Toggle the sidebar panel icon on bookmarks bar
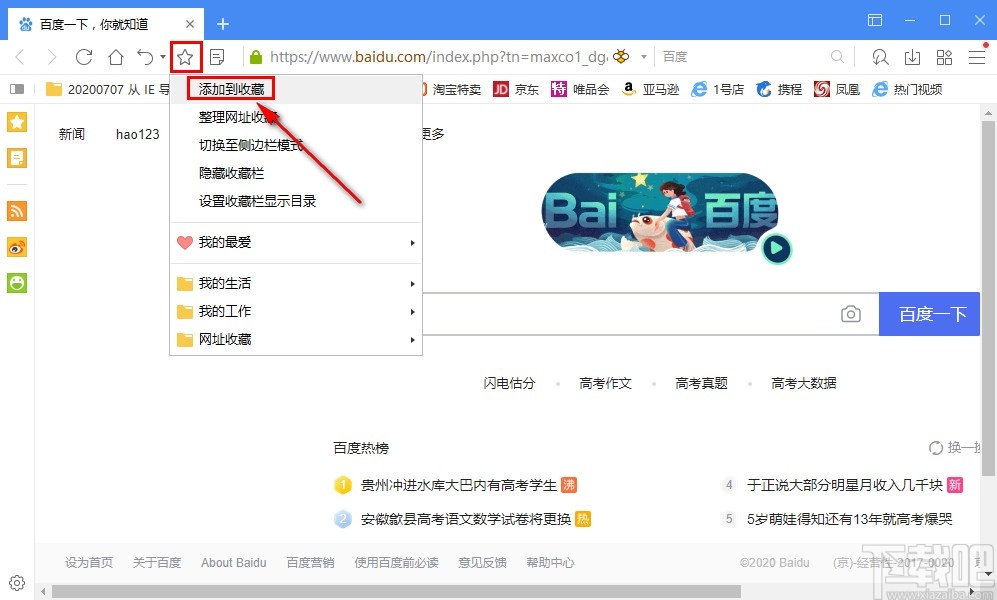Viewport: 997px width, 600px height. pyautogui.click(x=17, y=90)
